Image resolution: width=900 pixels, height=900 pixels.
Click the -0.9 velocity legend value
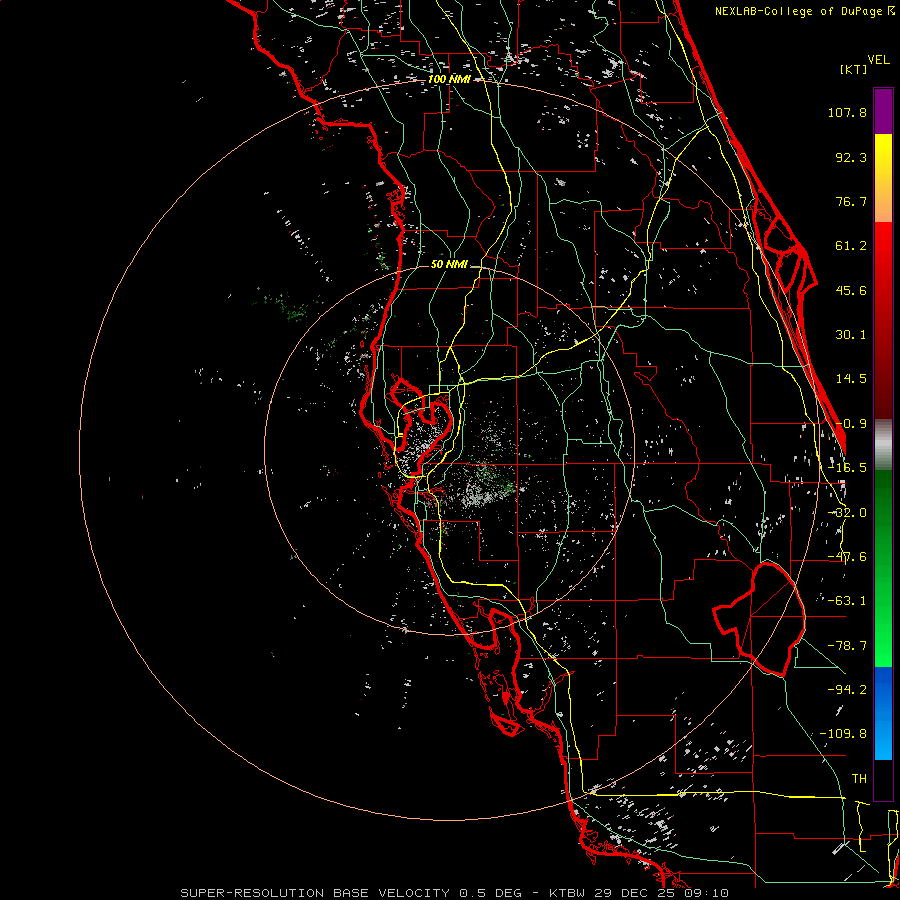pyautogui.click(x=851, y=424)
